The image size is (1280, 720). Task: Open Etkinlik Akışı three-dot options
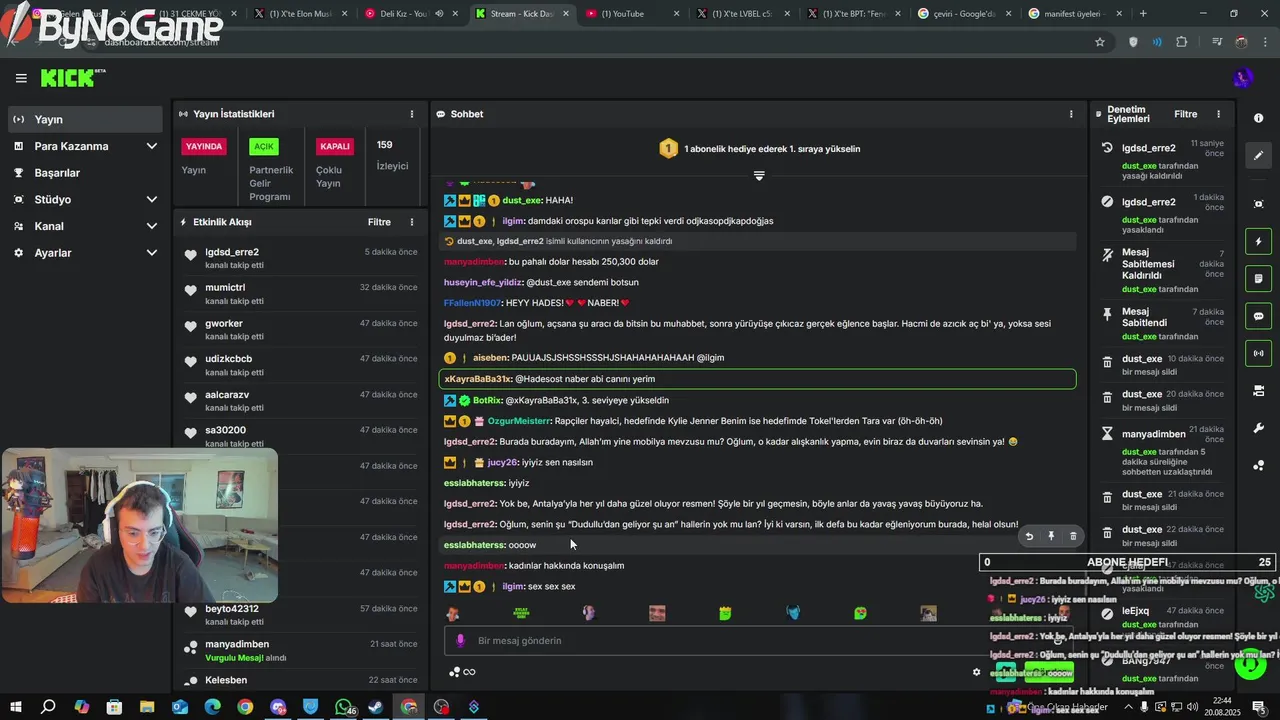[411, 222]
